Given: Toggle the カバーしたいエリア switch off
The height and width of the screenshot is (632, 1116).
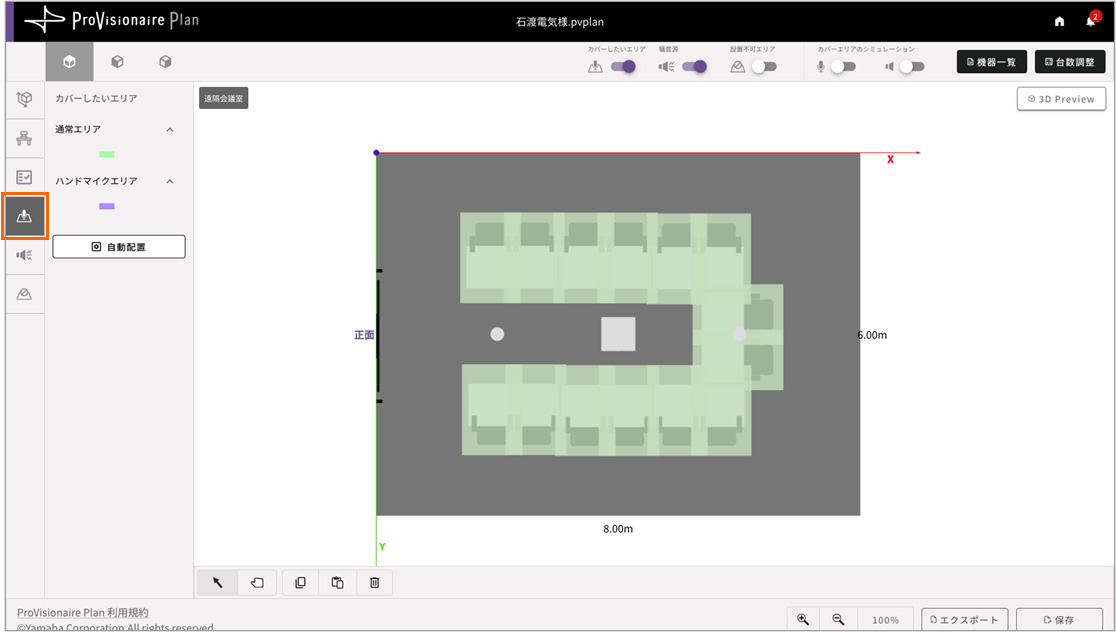Looking at the screenshot, I should [x=624, y=67].
